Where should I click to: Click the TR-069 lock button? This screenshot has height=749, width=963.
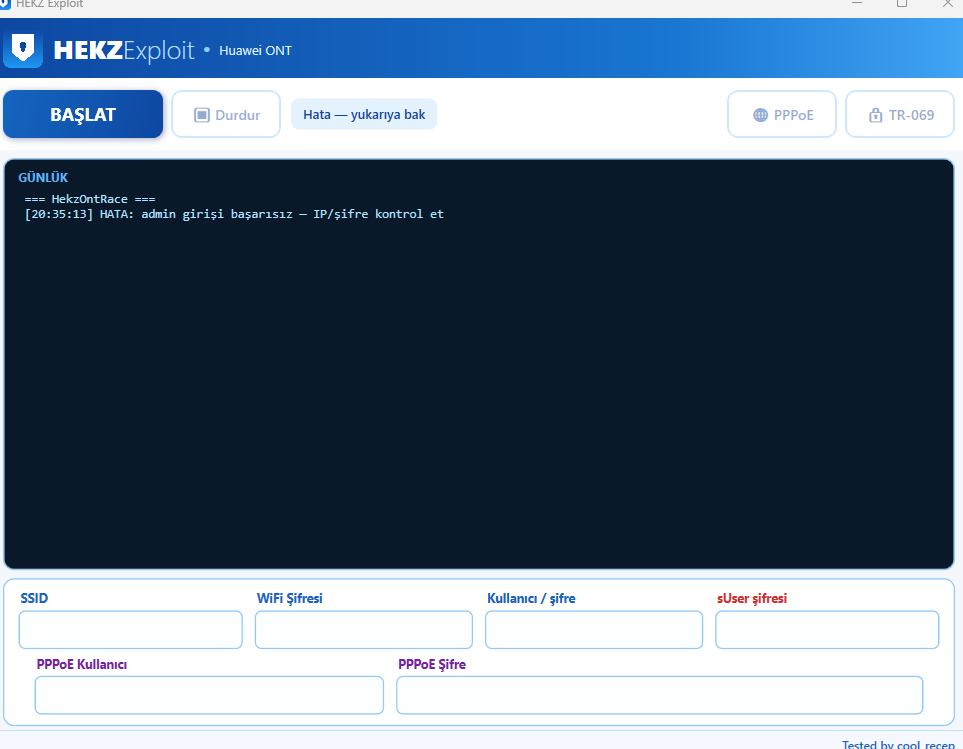(x=900, y=114)
